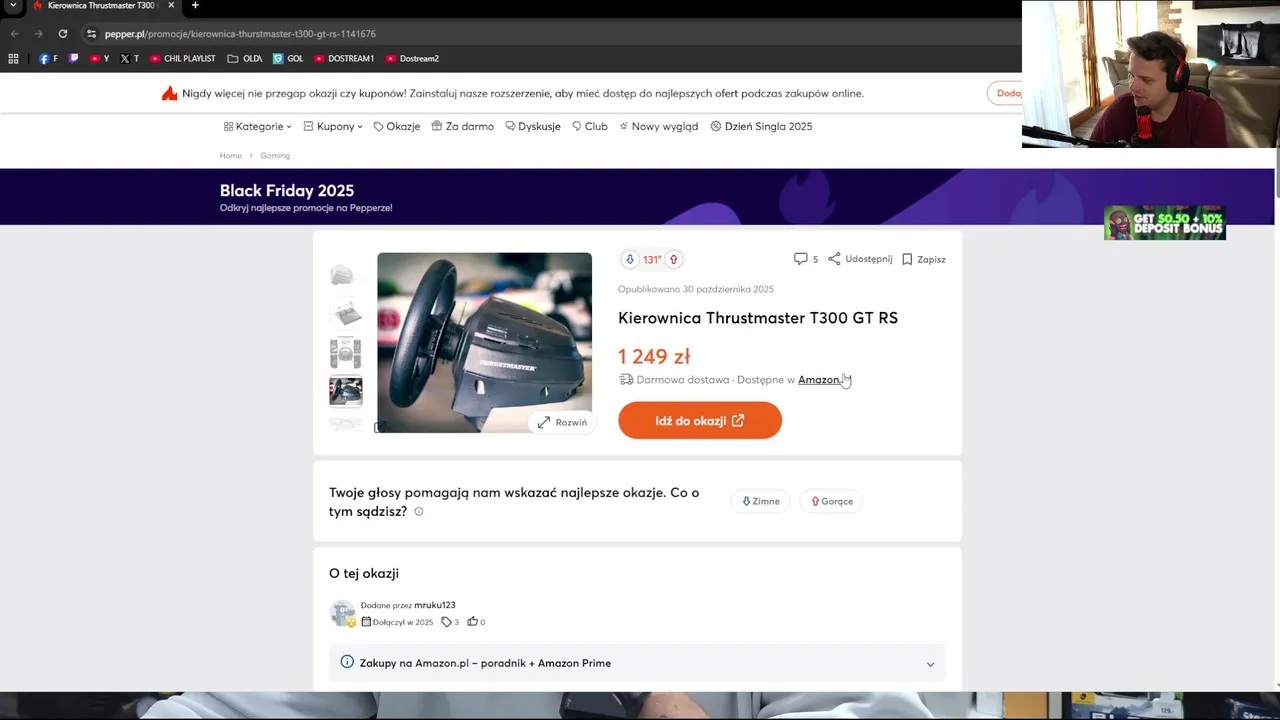Open the Nowy wygląd menu item

coord(659,127)
